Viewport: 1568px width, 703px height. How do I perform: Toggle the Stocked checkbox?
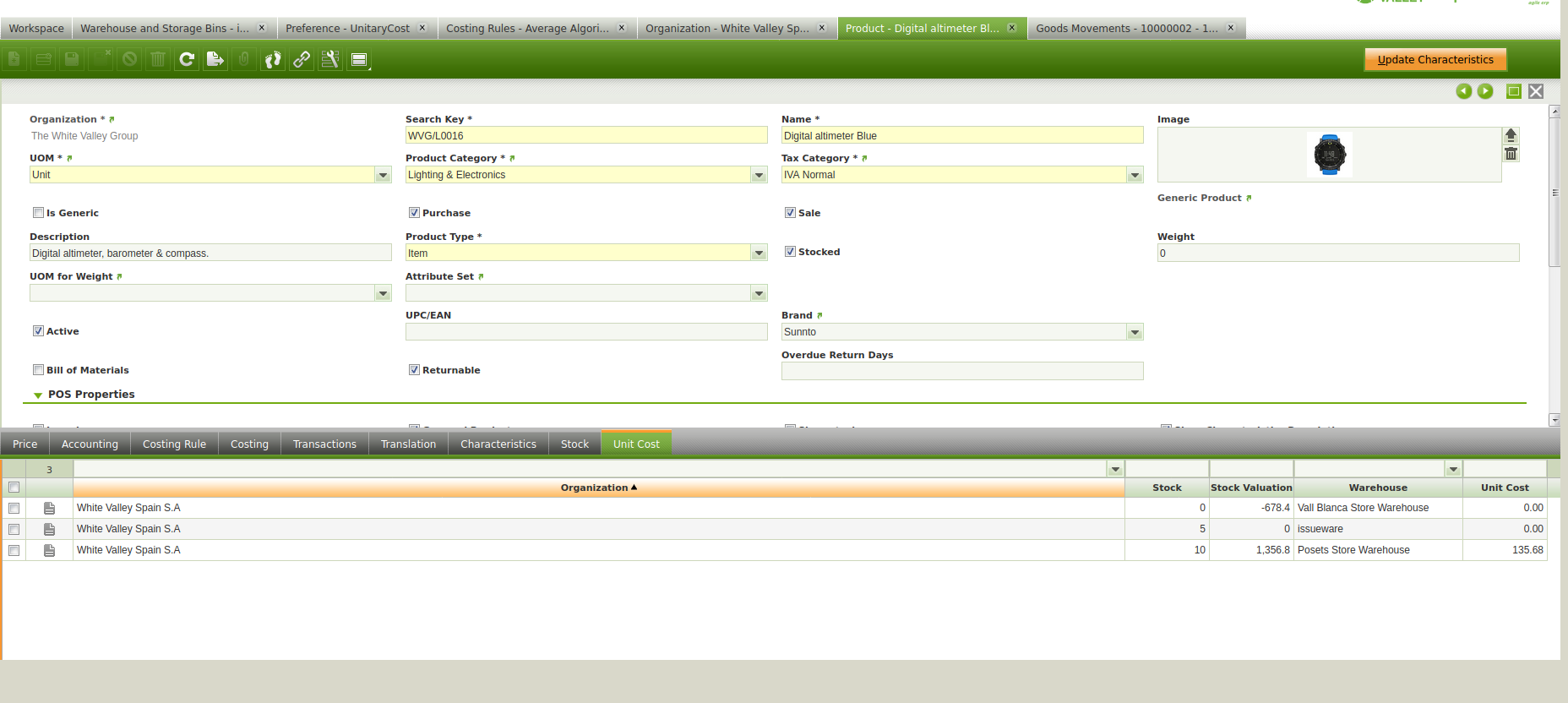[790, 252]
